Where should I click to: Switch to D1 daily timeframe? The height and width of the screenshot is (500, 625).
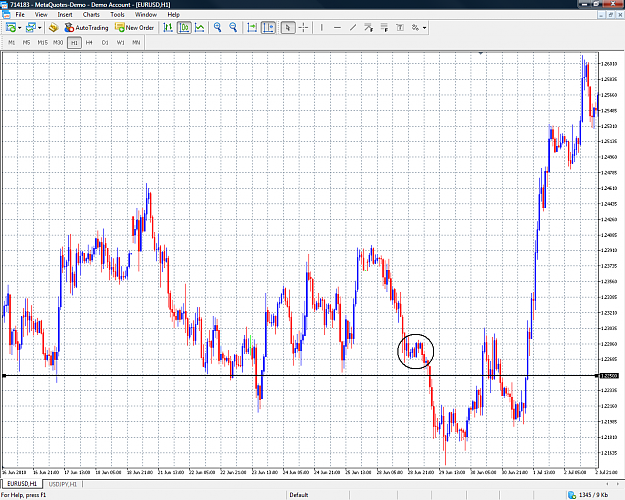click(105, 42)
